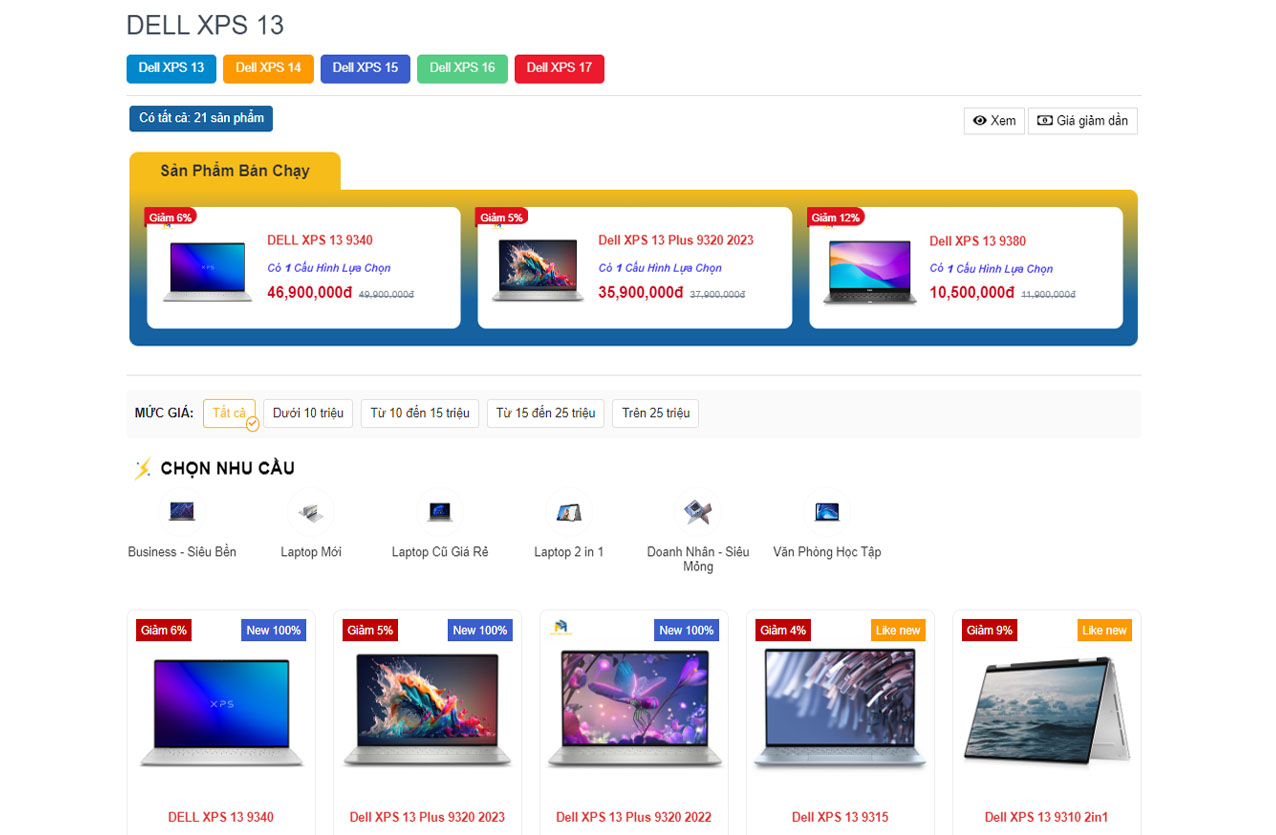Click the Giảm 9% badge on XPS 13 9310 2in1
Viewport: 1276px width, 835px height.
pyautogui.click(x=989, y=630)
